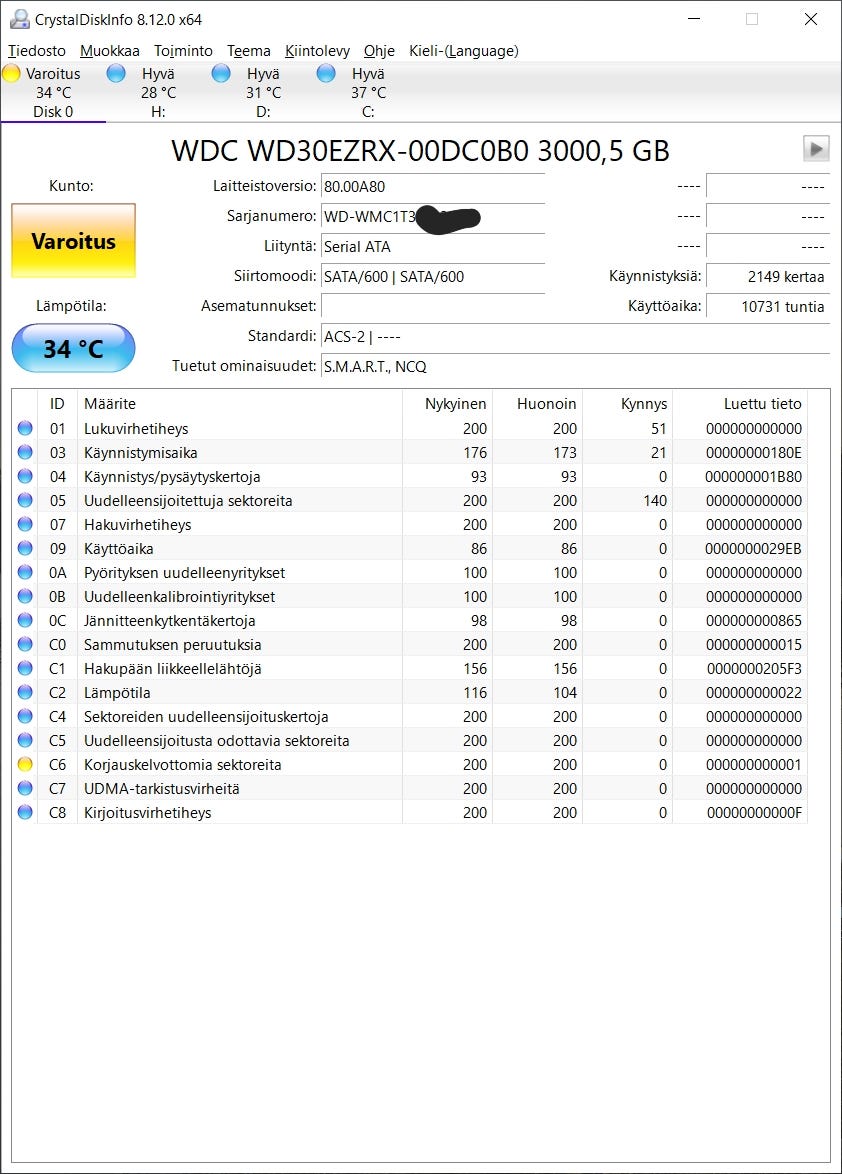The width and height of the screenshot is (842, 1174).
Task: Open the Toiminto menu
Action: coord(183,51)
